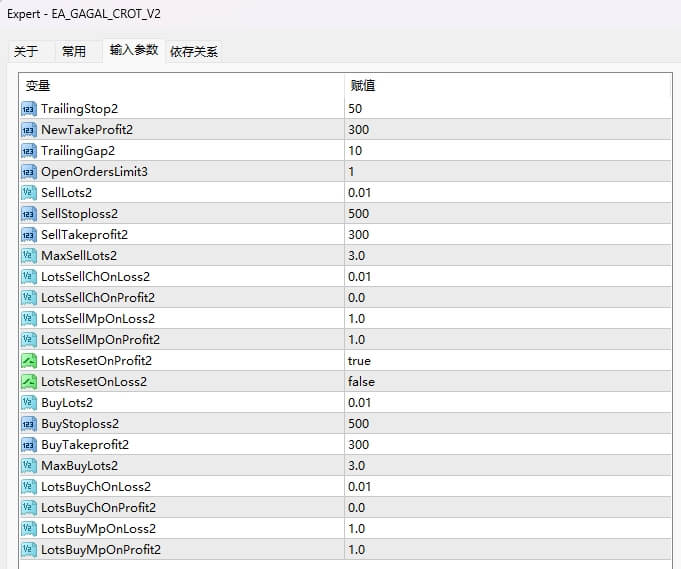Click the integer icon beside OpenOrdersLimit3

coord(29,172)
